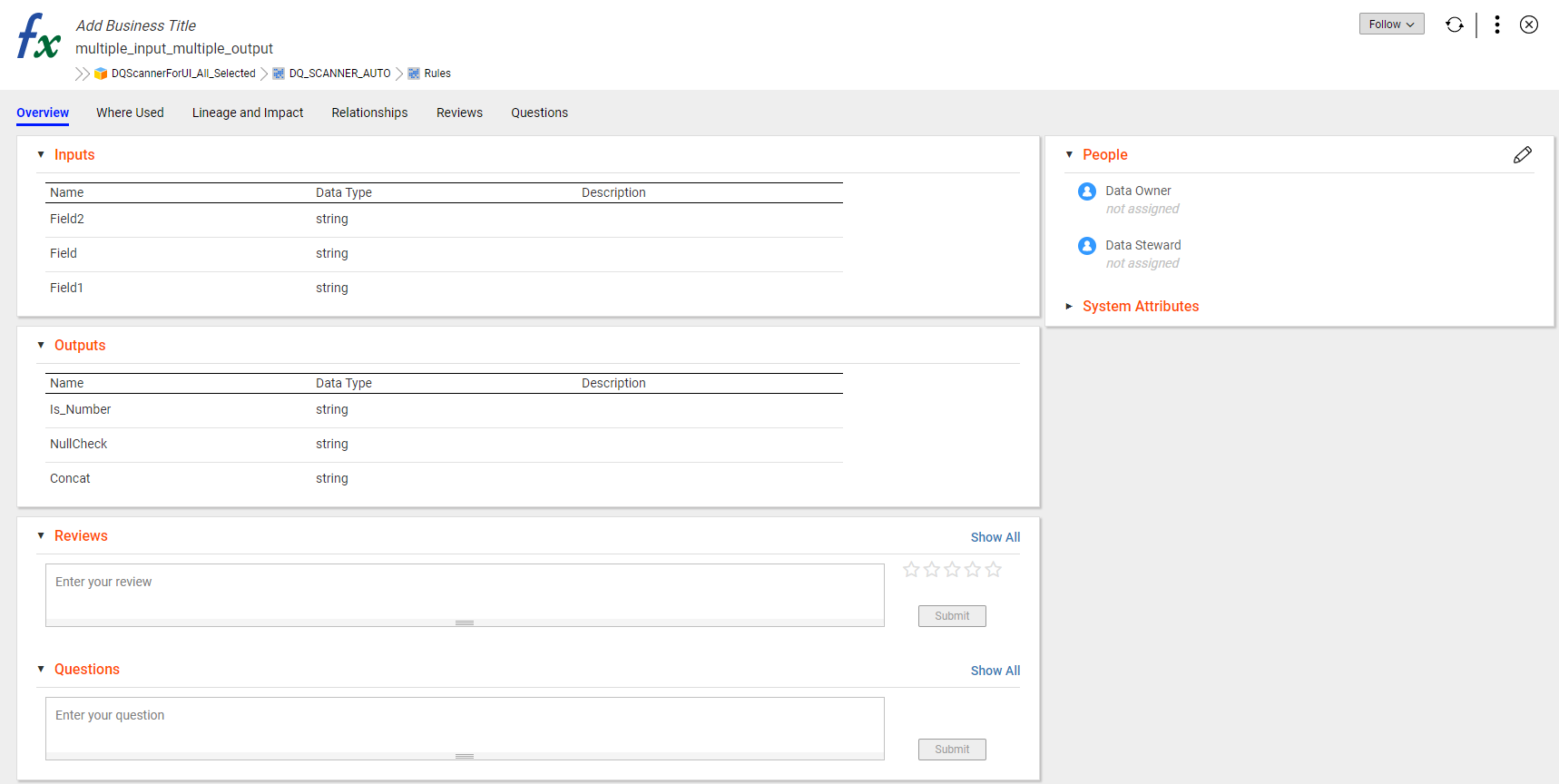
Task: Open the Follow dropdown
Action: pyautogui.click(x=1391, y=24)
